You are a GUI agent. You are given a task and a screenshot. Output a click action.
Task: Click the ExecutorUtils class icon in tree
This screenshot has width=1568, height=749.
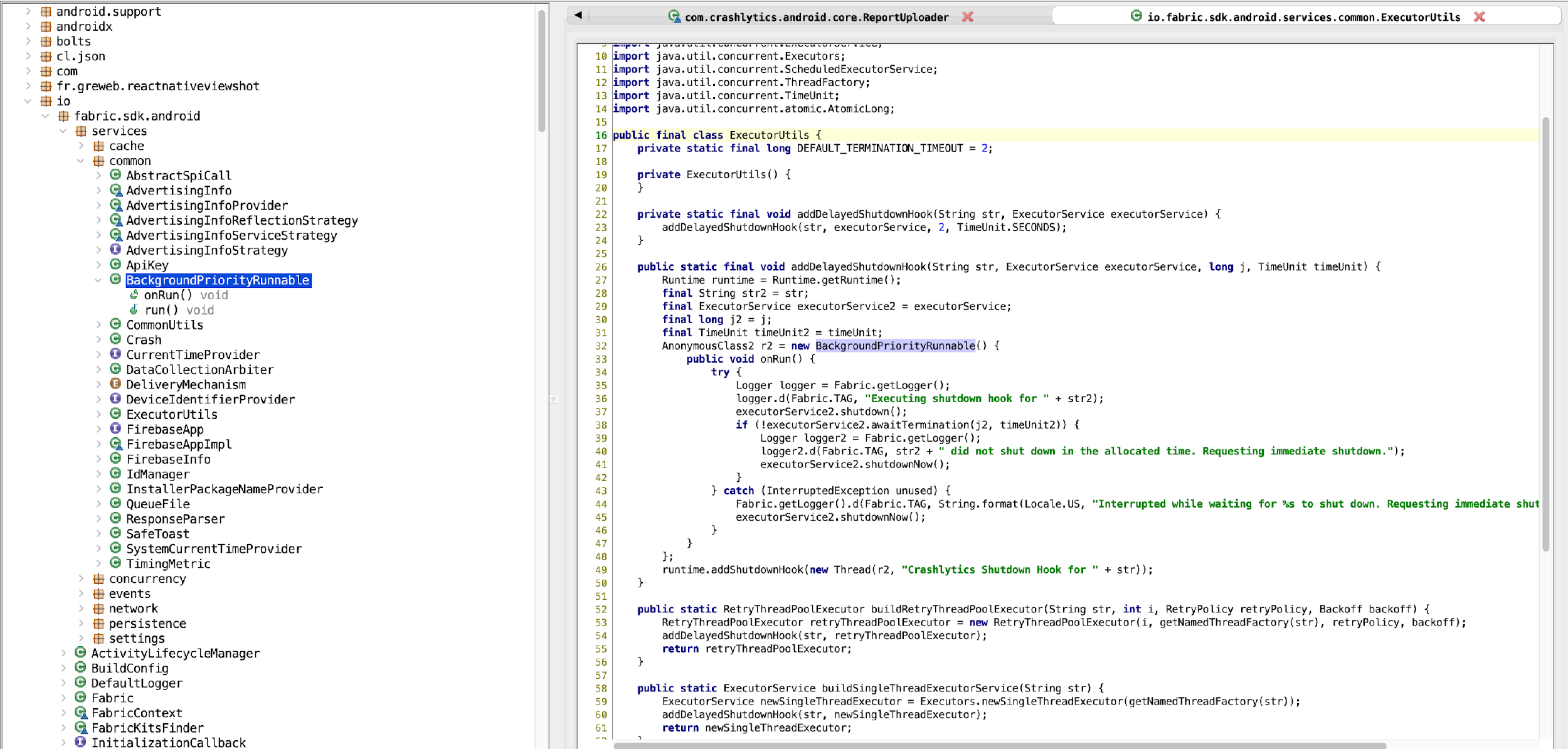(115, 414)
